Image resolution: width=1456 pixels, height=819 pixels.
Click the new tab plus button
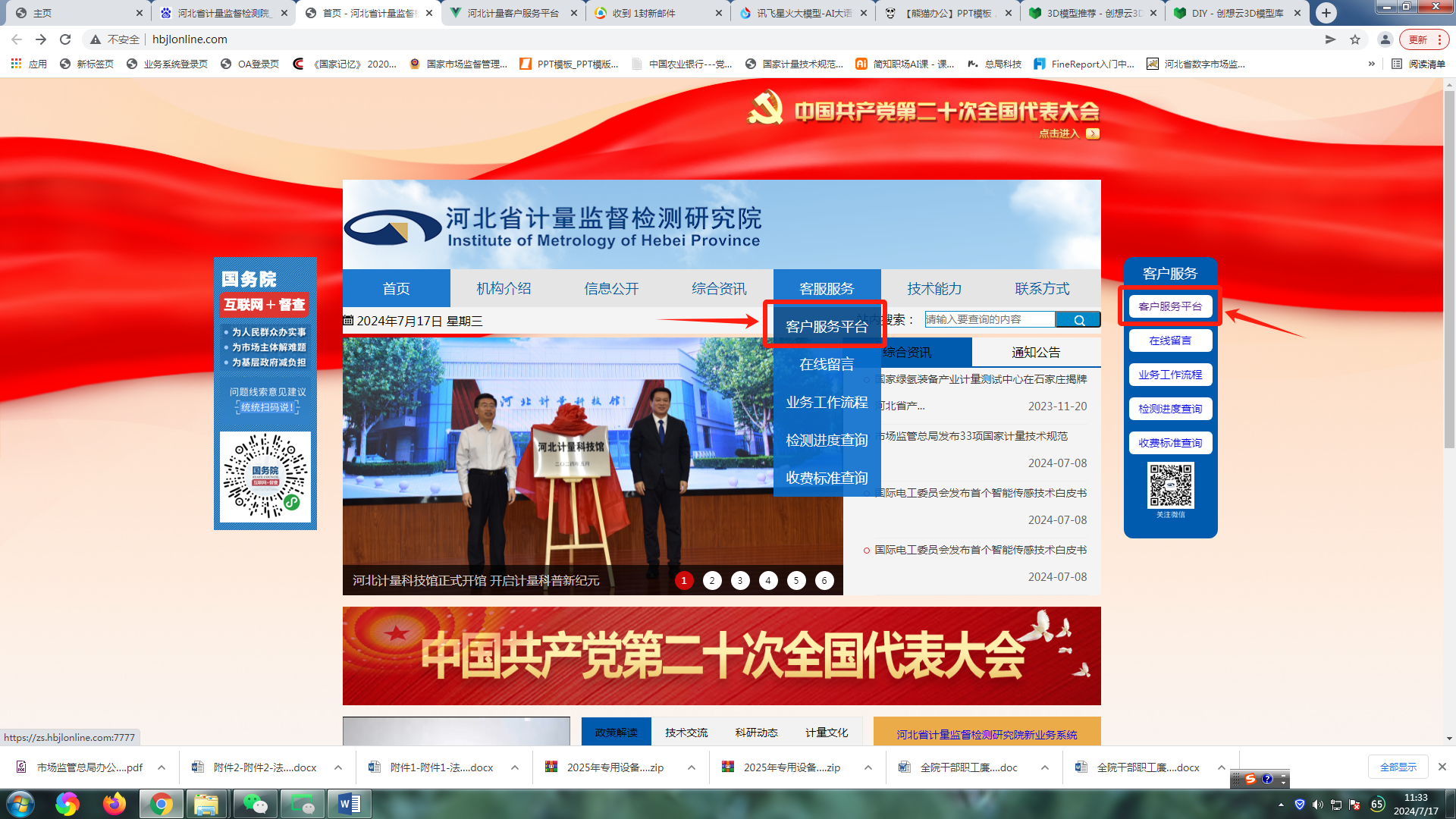point(1326,13)
